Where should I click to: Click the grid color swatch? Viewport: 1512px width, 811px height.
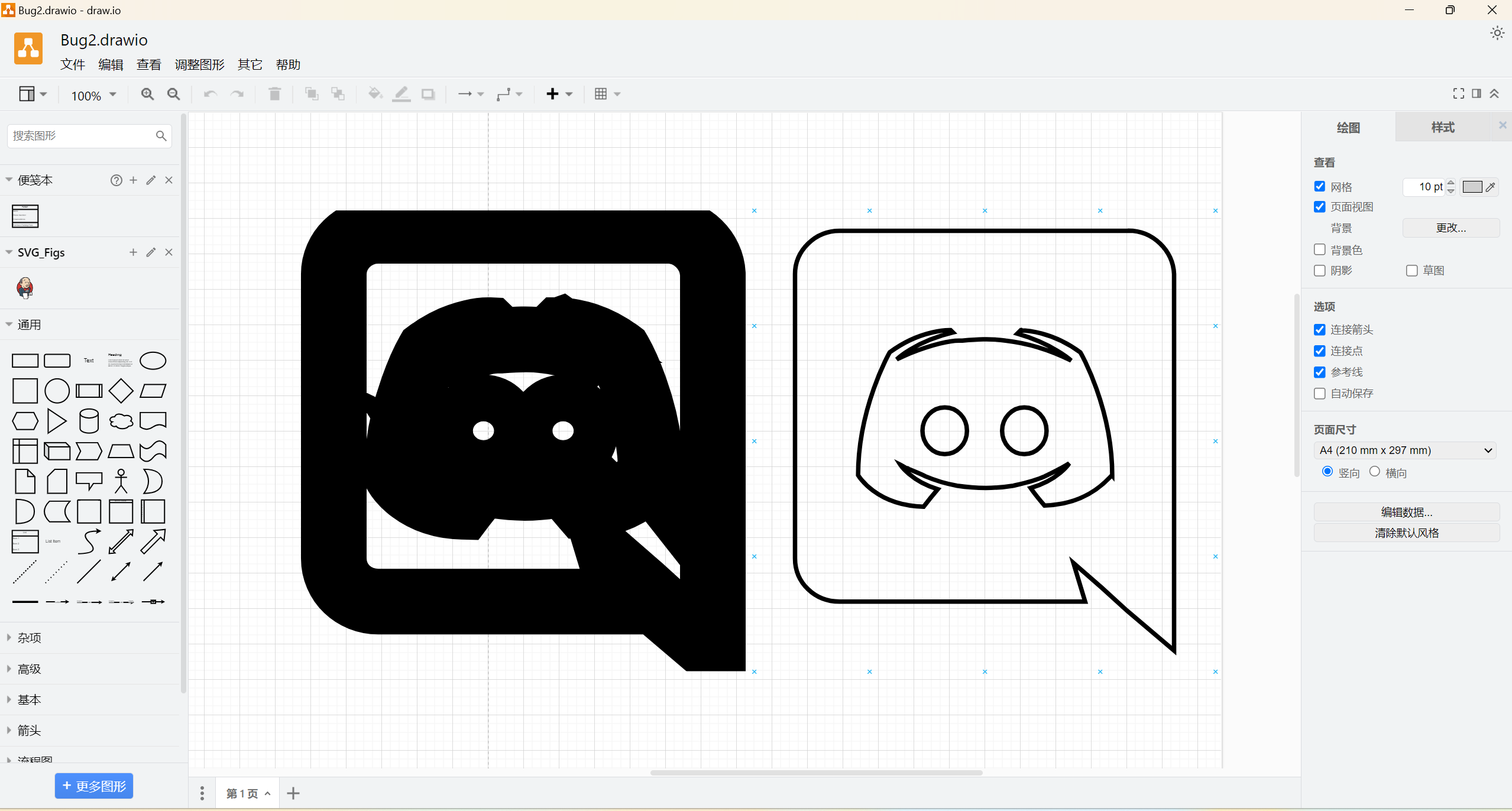1472,187
